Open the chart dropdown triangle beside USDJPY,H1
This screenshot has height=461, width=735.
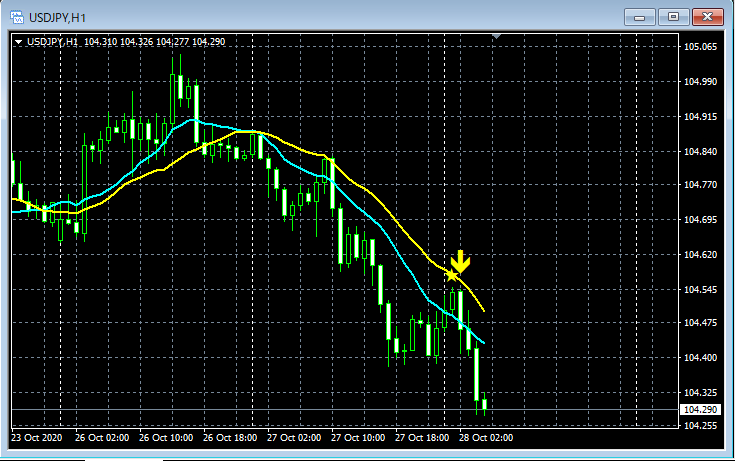point(18,42)
